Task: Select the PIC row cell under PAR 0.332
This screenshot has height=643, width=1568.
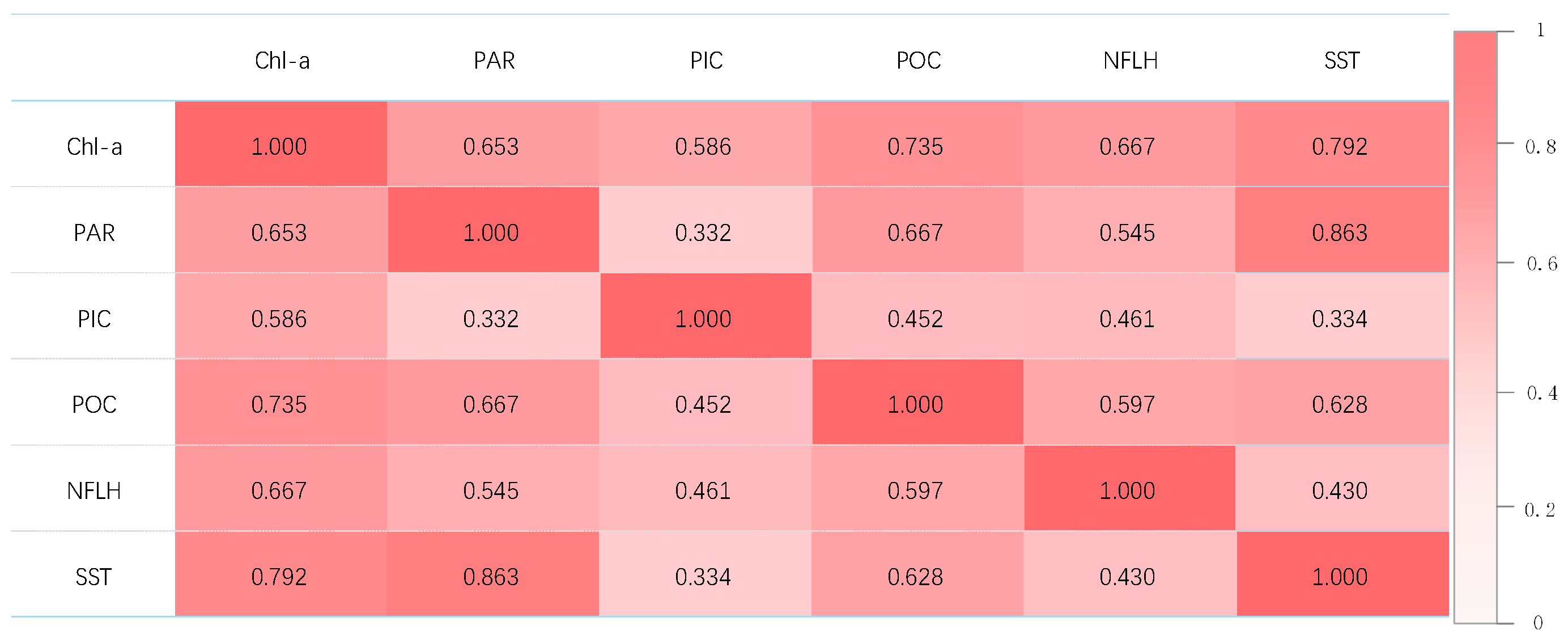Action: 491,319
